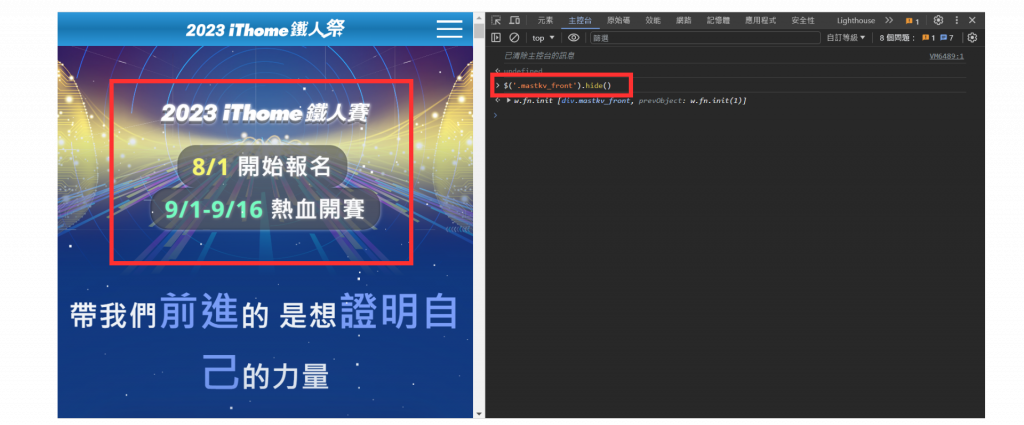Click the page scrollbar down arrow

coord(479,413)
